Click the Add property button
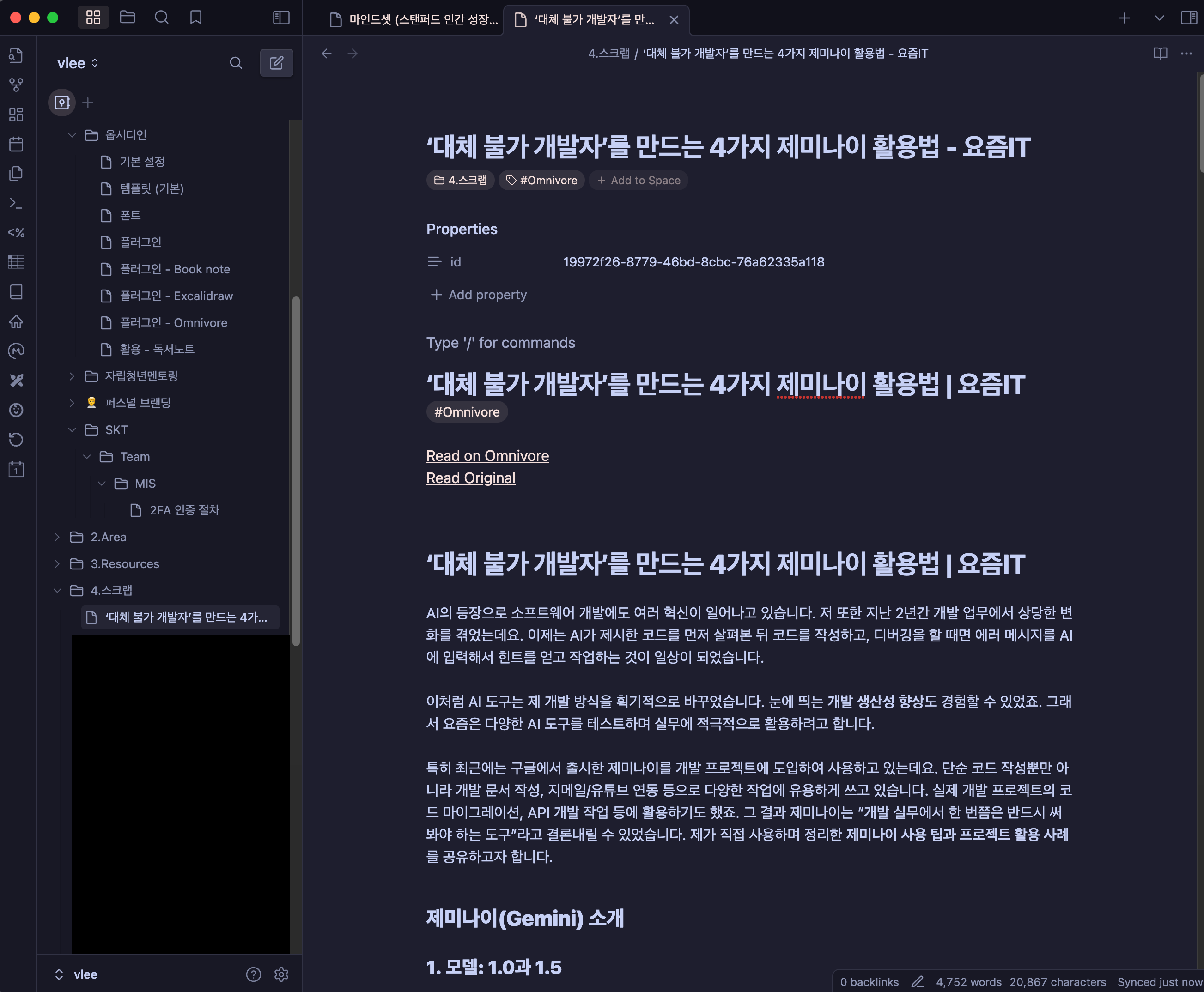 click(x=479, y=295)
